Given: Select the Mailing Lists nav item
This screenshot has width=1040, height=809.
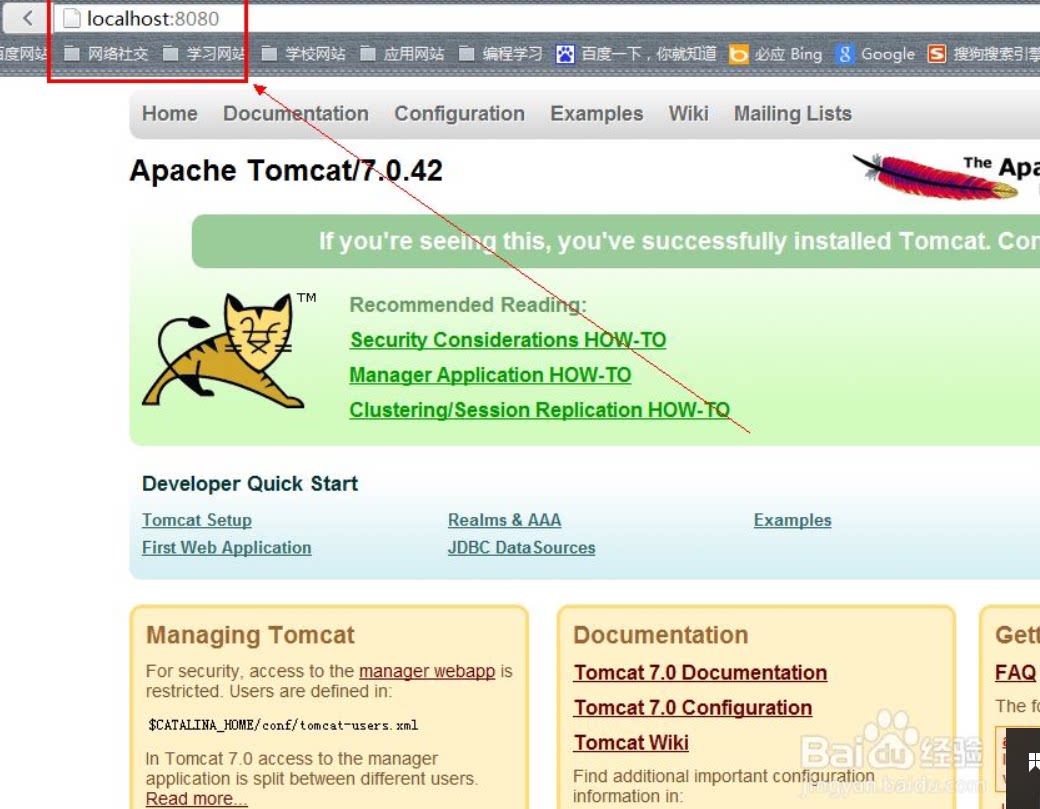Looking at the screenshot, I should tap(793, 113).
